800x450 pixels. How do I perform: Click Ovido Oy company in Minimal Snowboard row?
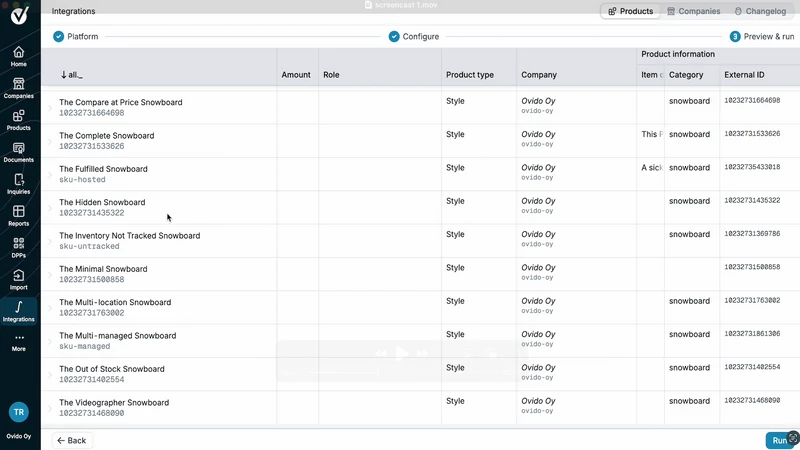(538, 268)
